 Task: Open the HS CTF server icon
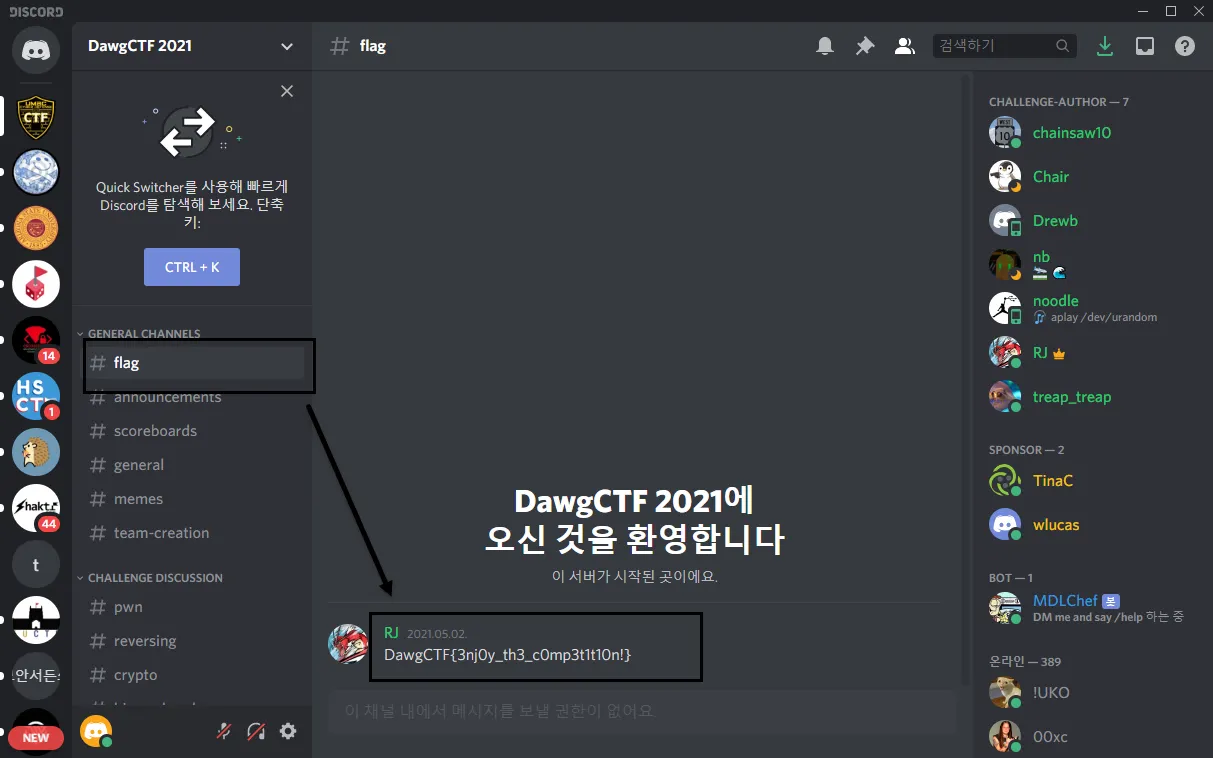(x=36, y=396)
